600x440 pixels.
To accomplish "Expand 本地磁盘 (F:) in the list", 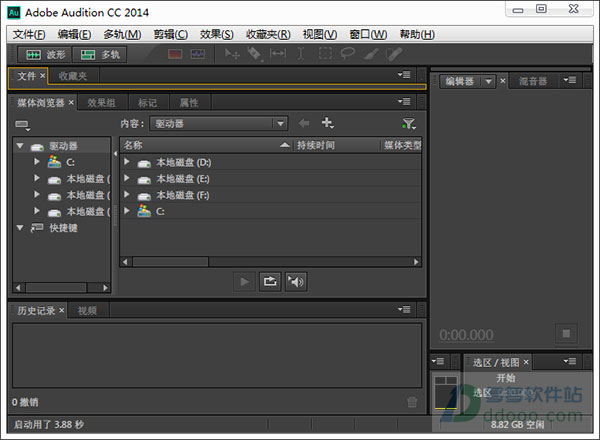I will [x=127, y=194].
